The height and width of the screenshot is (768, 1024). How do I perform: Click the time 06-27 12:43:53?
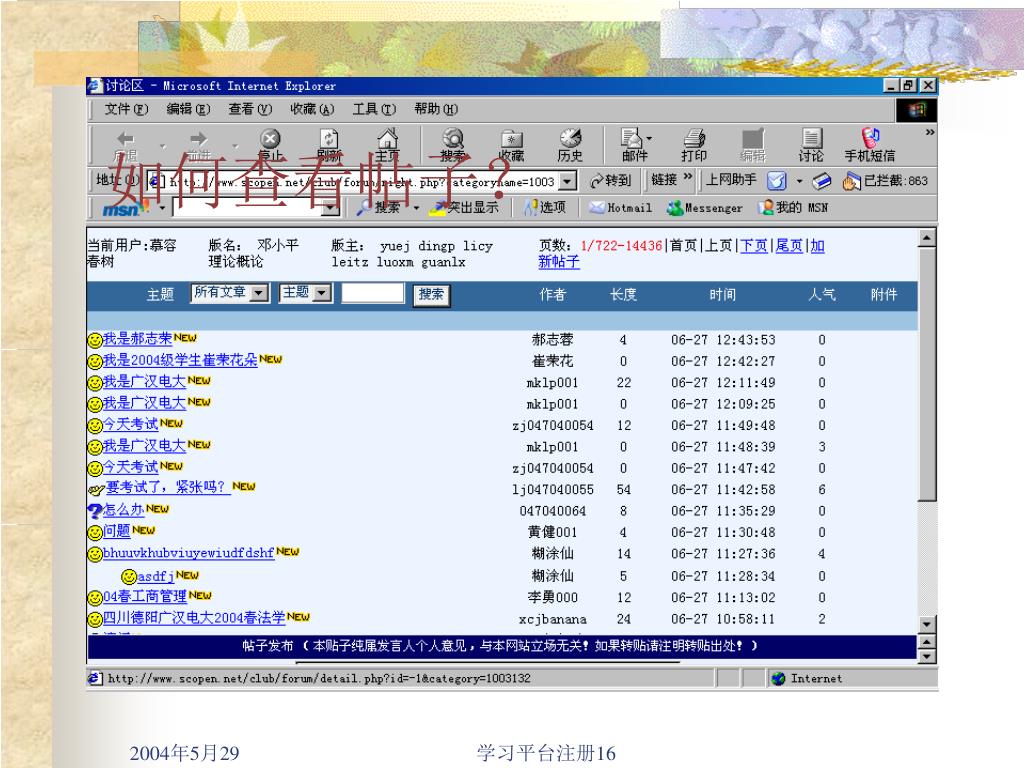(x=723, y=340)
